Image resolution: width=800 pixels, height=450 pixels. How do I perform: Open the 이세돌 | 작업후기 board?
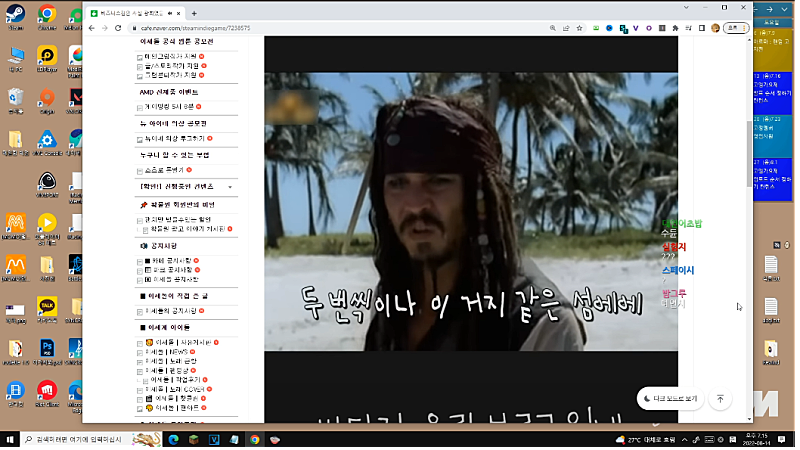(x=175, y=380)
